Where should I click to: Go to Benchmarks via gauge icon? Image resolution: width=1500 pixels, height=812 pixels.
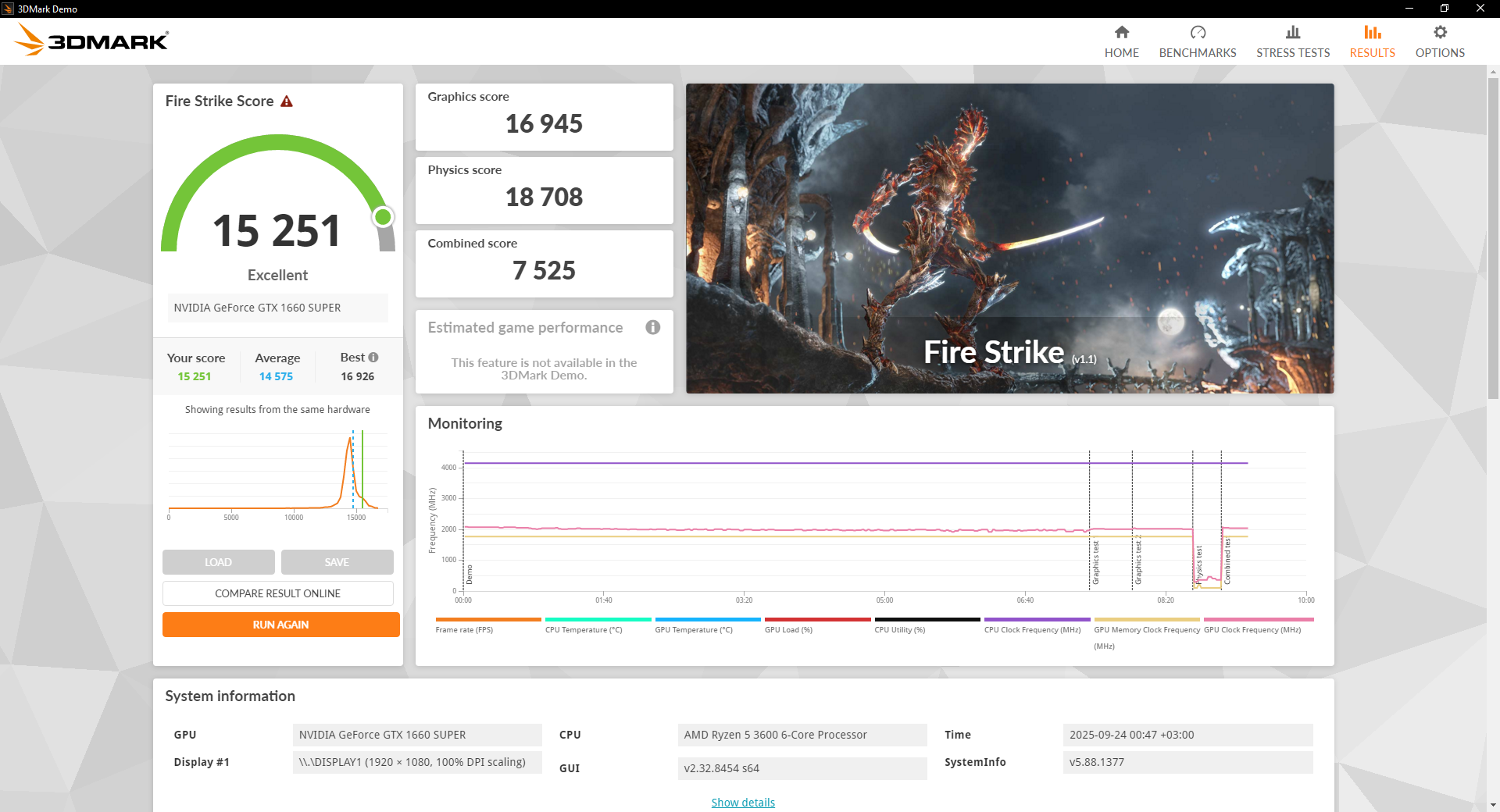click(x=1197, y=33)
